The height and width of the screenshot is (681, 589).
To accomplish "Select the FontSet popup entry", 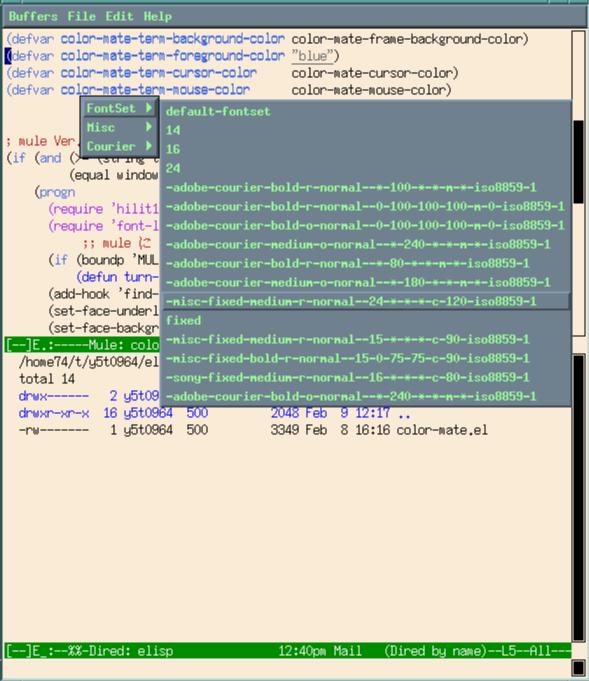I will click(119, 108).
